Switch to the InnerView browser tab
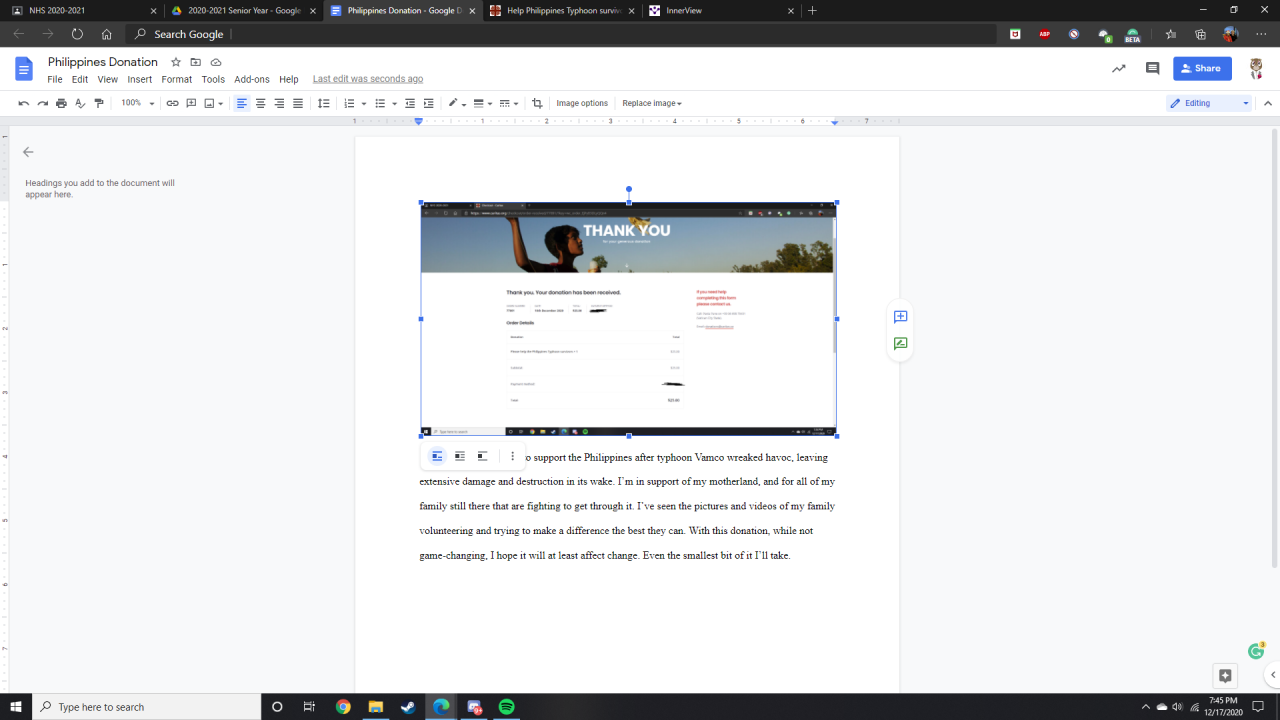1280x720 pixels. click(720, 10)
